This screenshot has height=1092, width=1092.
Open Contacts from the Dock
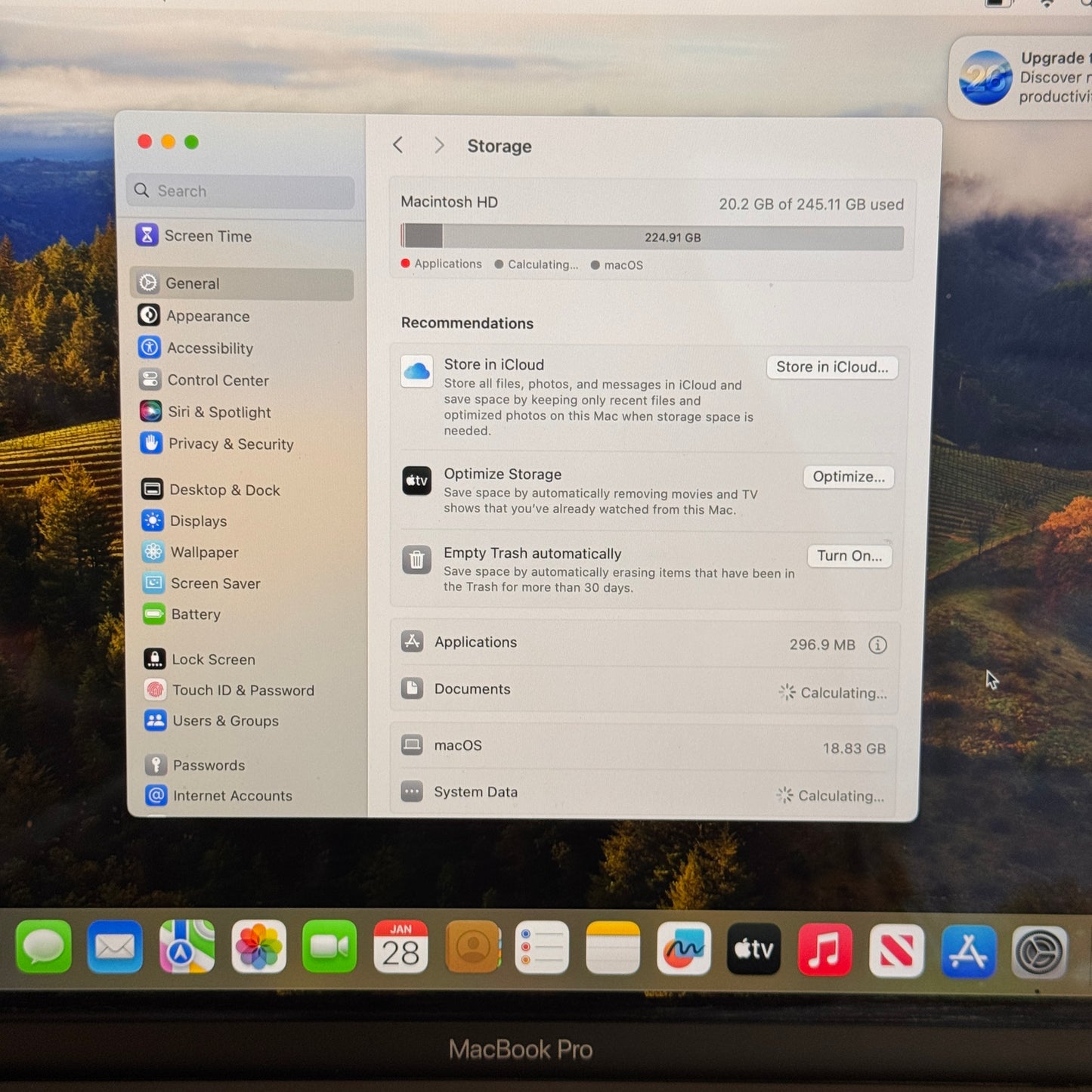[x=472, y=947]
